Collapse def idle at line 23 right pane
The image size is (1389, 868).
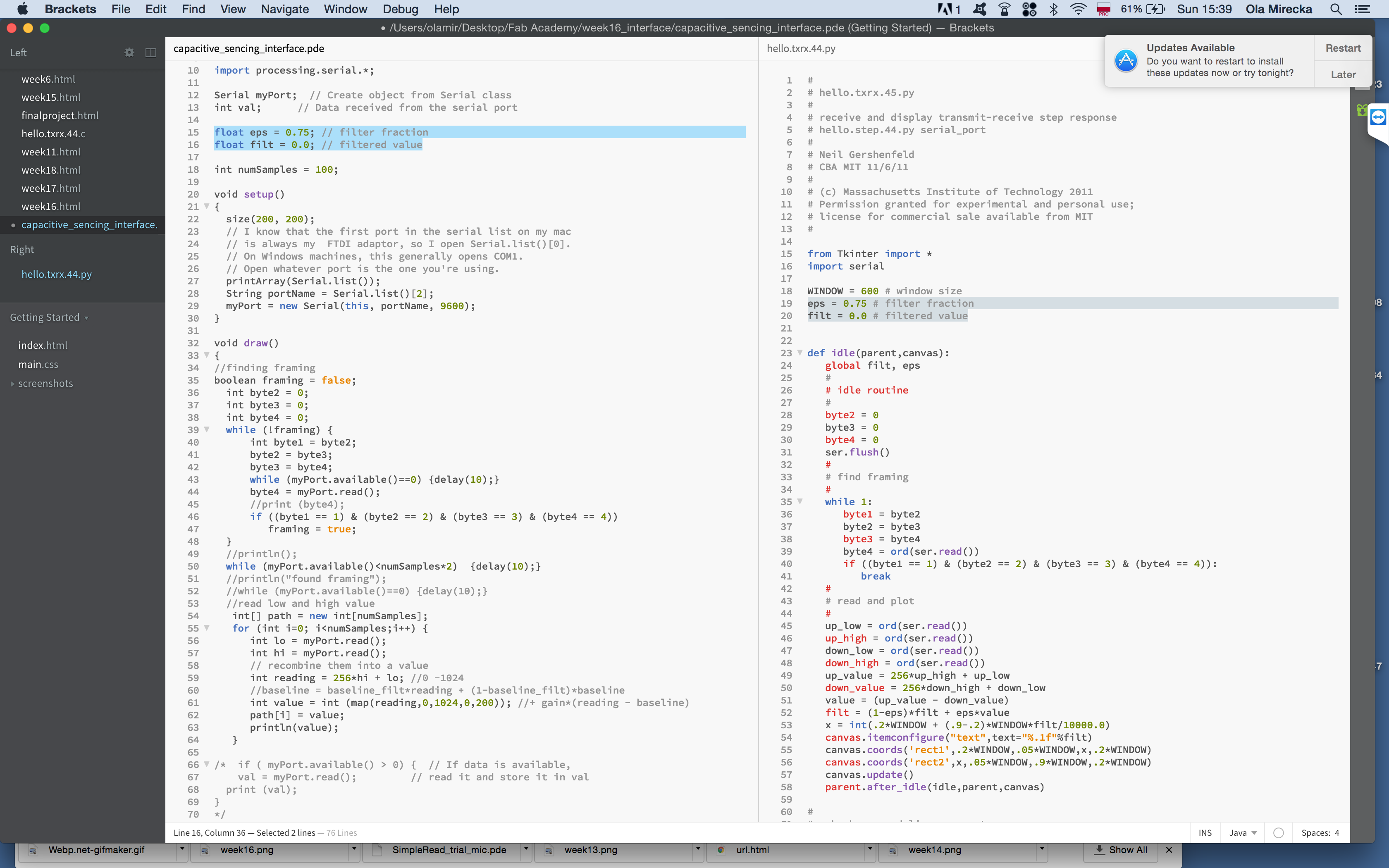(x=800, y=353)
